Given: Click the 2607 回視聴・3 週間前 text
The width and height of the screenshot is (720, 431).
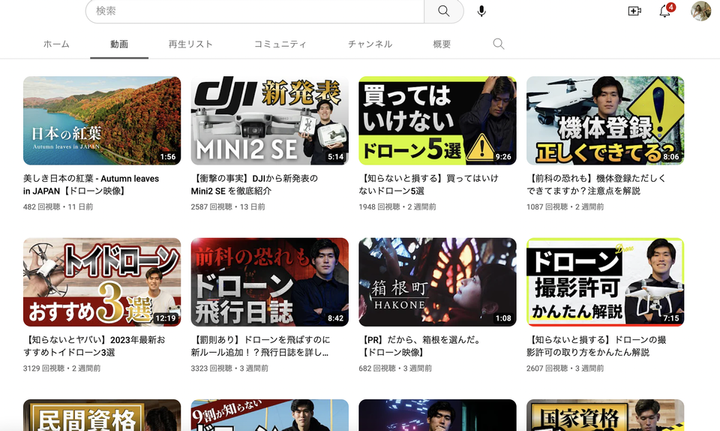Looking at the screenshot, I should (x=565, y=368).
